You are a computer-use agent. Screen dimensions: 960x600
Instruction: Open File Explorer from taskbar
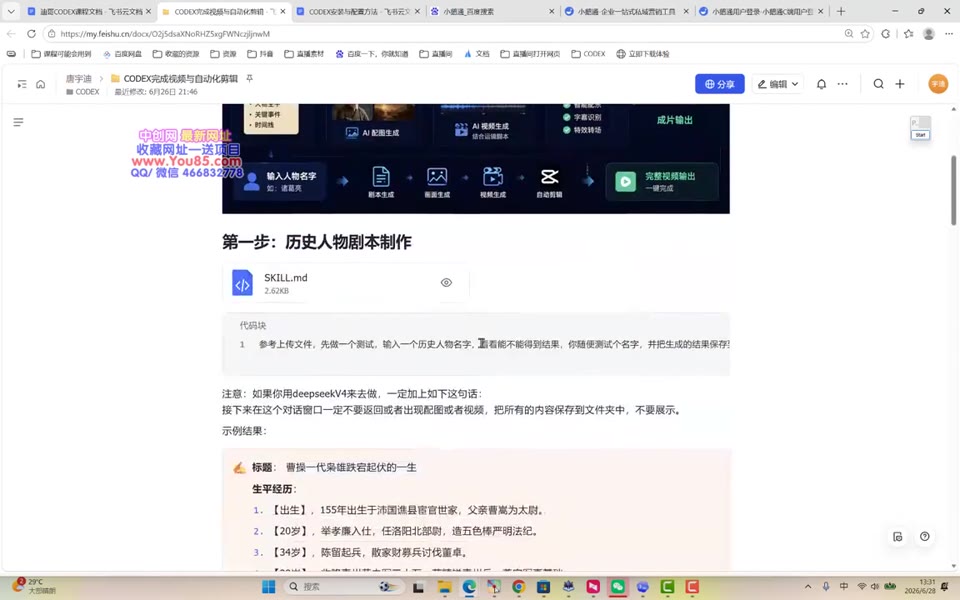point(444,587)
